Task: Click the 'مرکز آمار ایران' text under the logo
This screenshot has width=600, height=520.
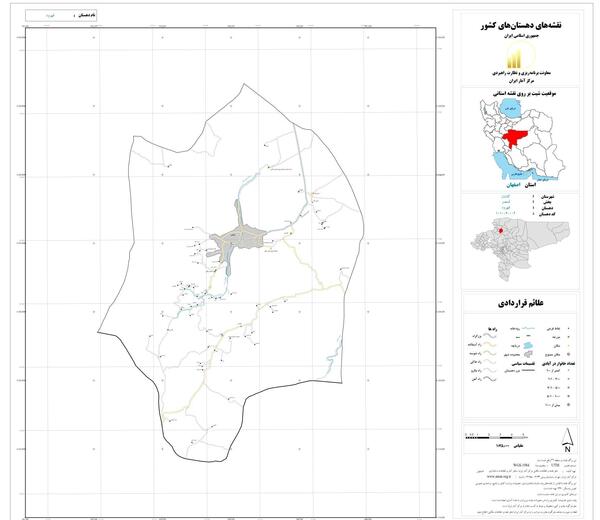Action: click(x=520, y=81)
